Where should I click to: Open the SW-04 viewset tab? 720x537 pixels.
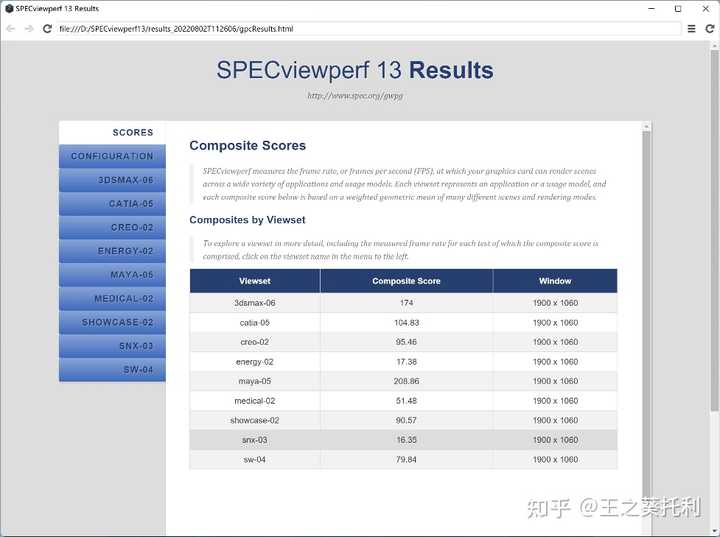pos(112,370)
